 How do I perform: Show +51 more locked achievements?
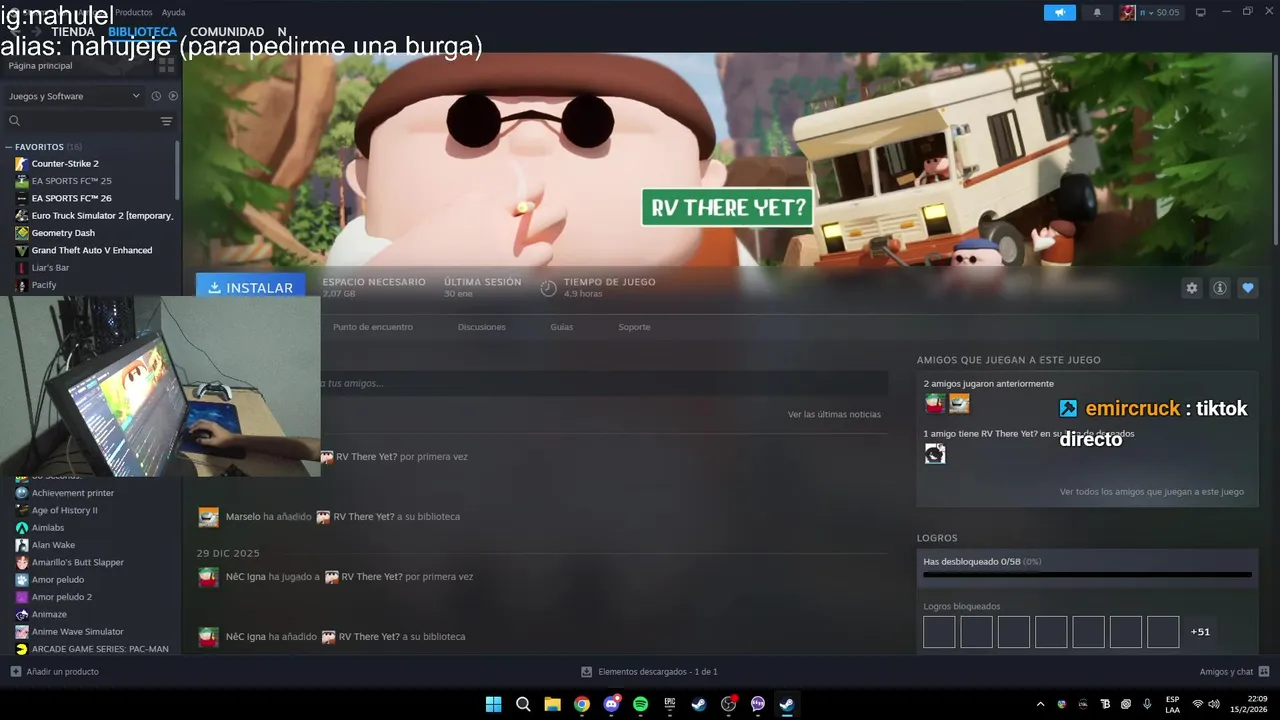pos(1200,632)
